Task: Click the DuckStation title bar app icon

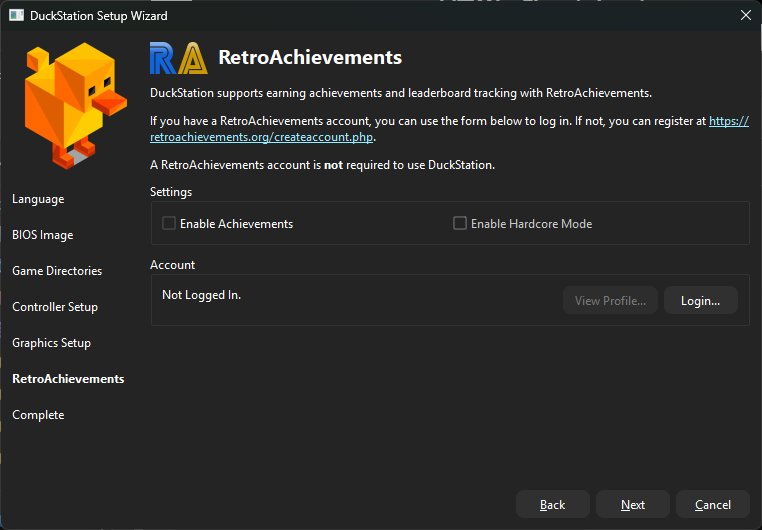Action: point(16,16)
